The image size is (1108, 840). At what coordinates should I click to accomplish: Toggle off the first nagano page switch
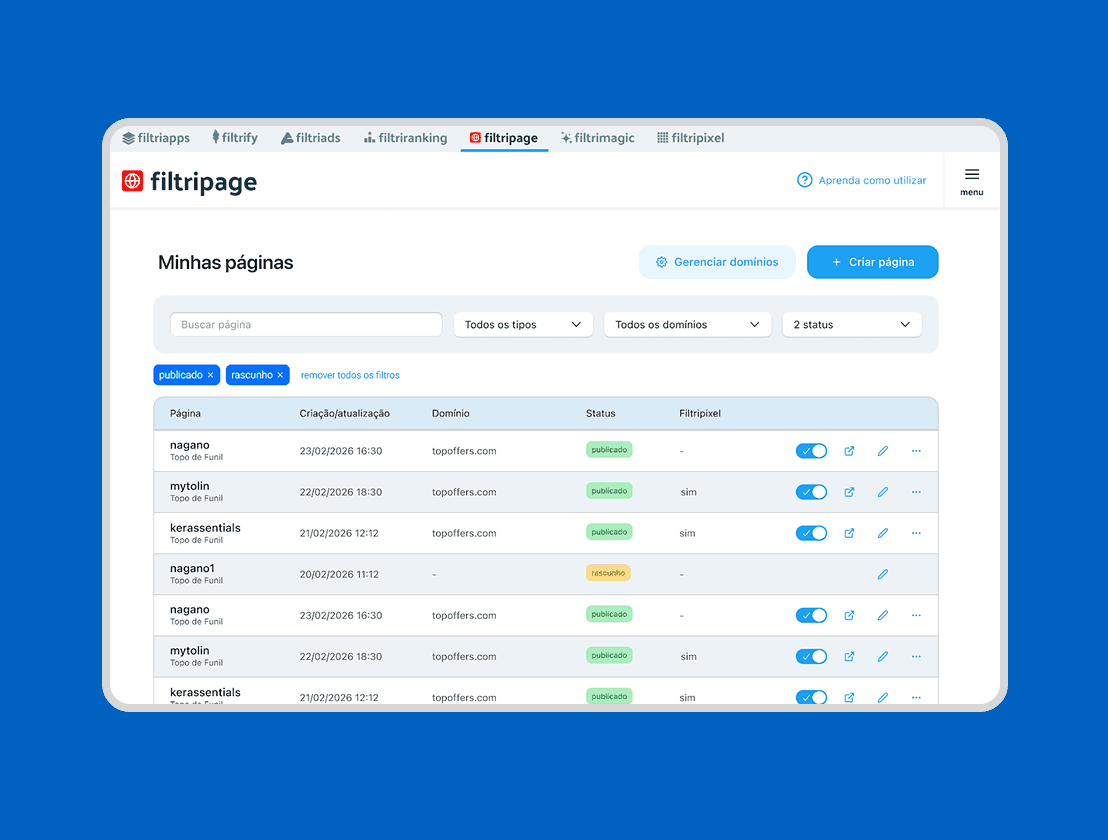(x=811, y=451)
